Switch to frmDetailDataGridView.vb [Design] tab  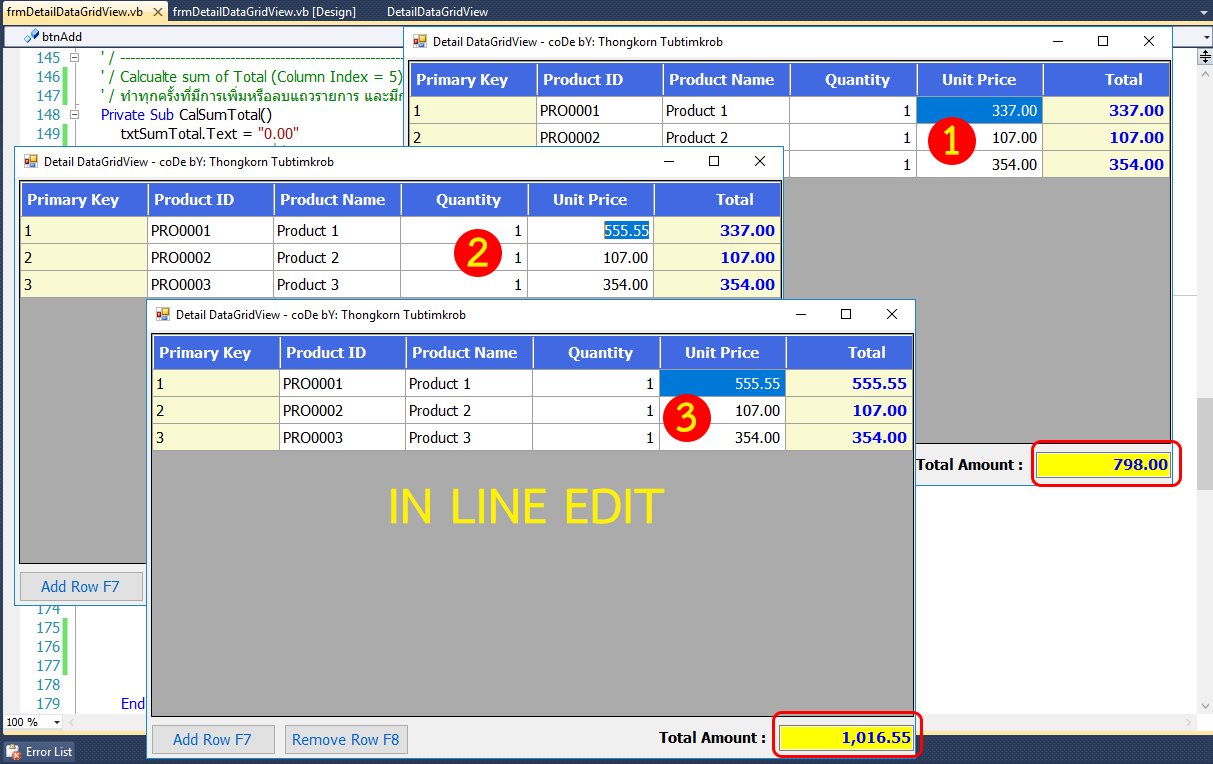point(264,12)
